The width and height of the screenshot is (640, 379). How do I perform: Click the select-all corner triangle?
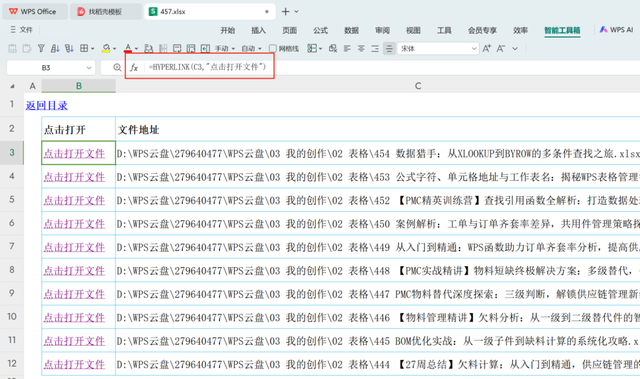12,86
